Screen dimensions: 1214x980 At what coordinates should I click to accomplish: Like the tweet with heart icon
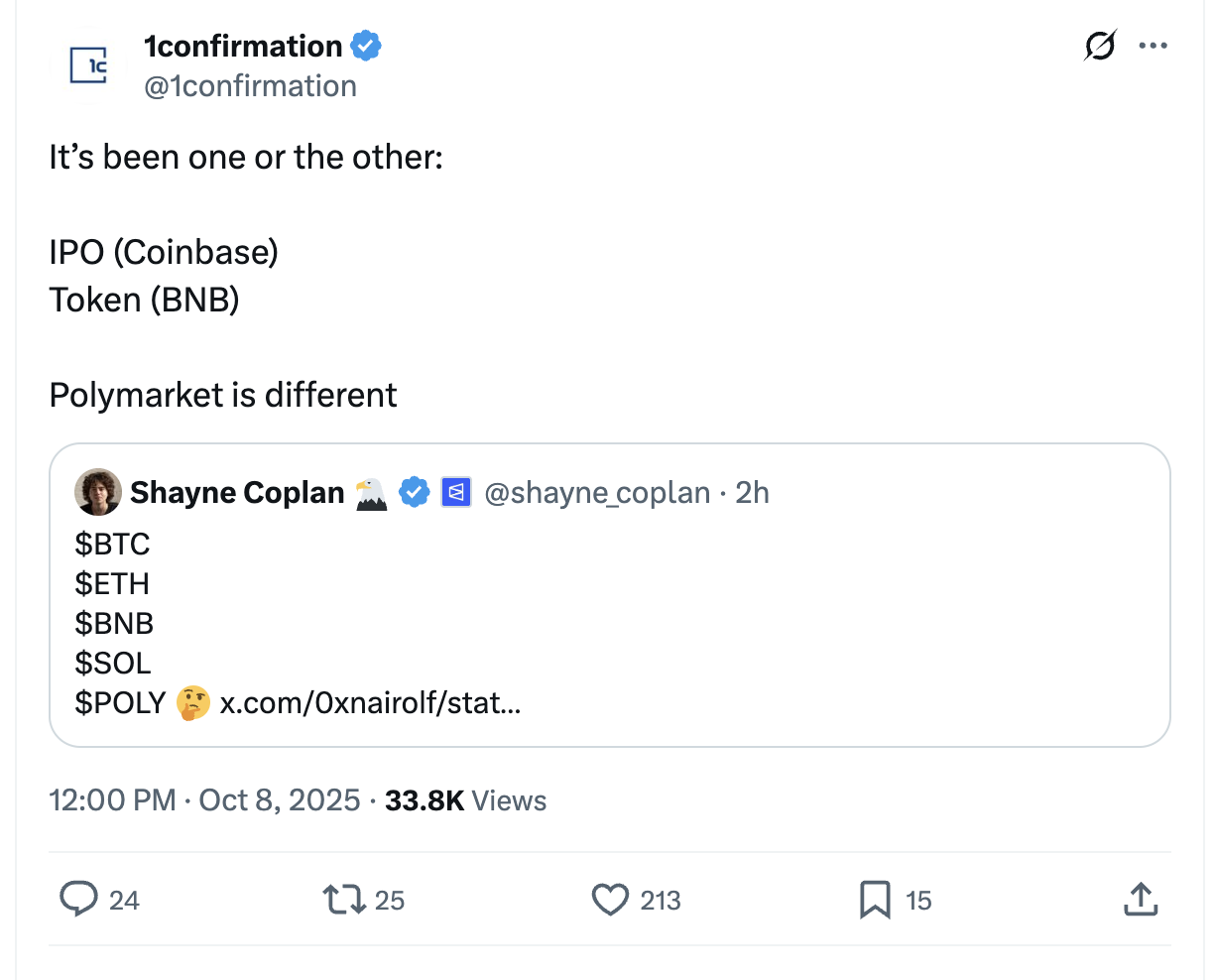point(610,899)
